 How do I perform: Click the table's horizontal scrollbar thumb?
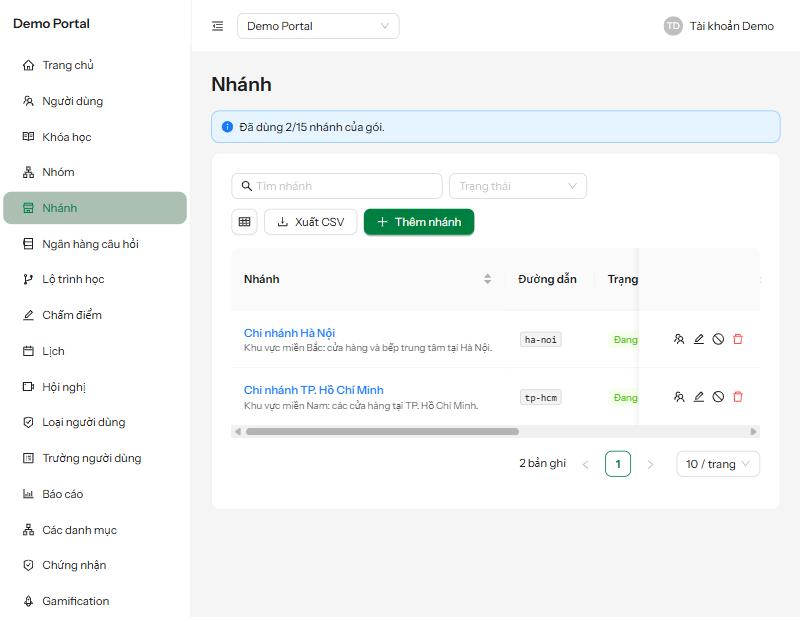coord(382,432)
